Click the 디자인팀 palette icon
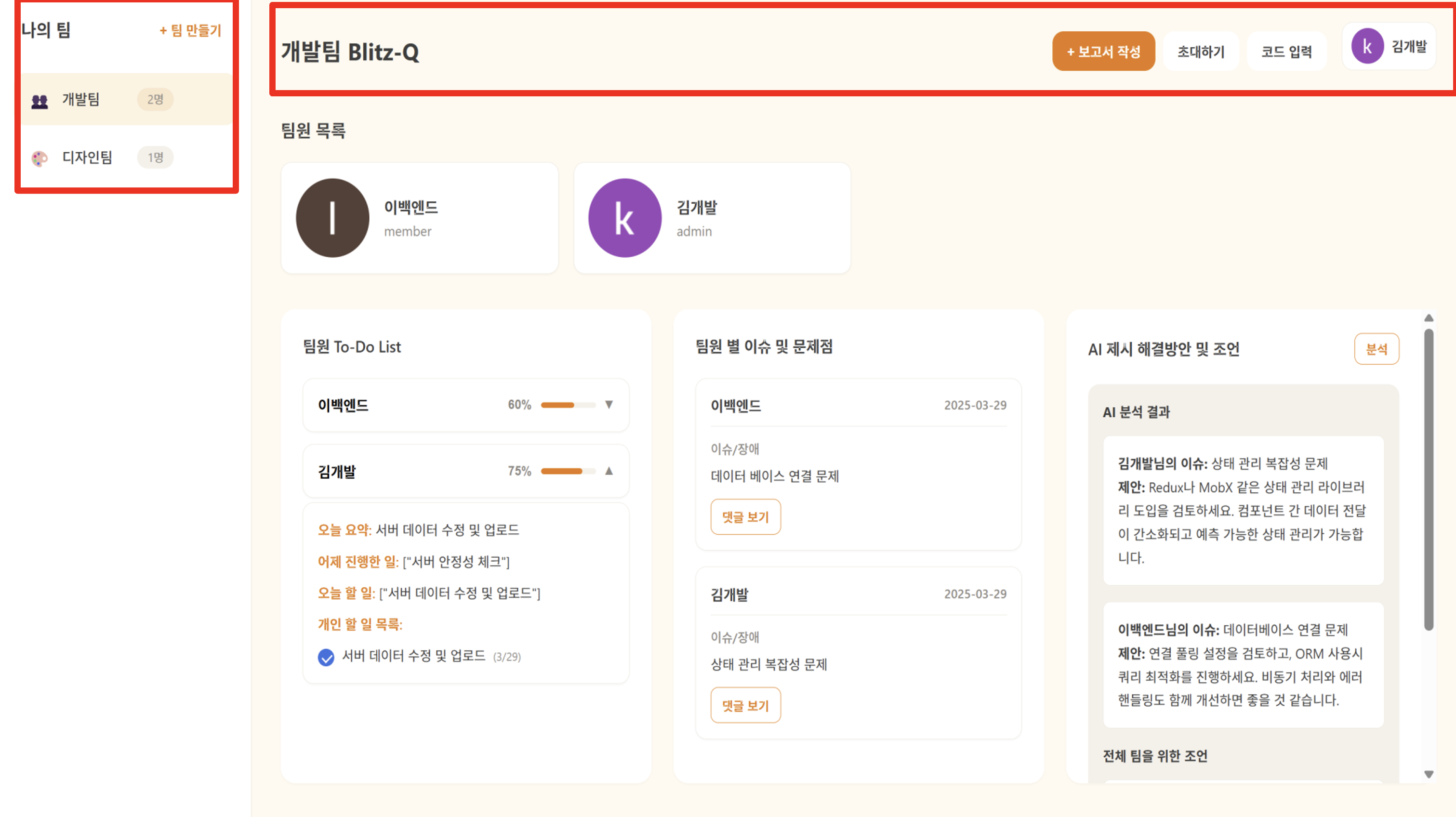This screenshot has height=817, width=1456. 40,159
